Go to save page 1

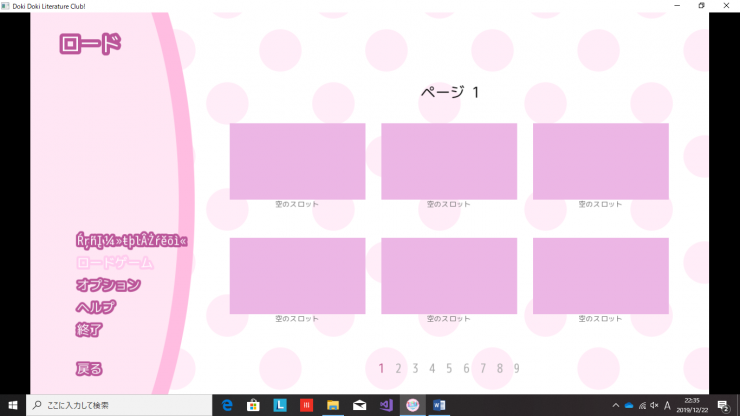[381, 368]
